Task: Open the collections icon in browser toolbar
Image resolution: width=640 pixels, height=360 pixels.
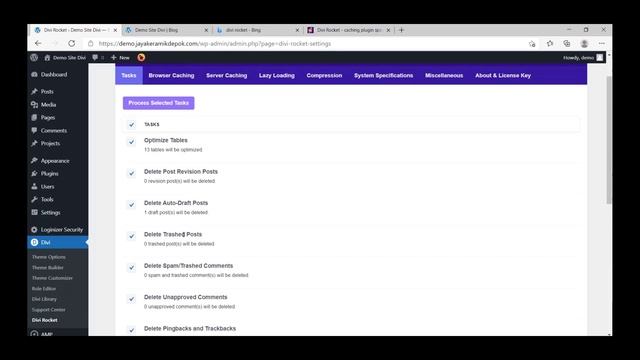Action: coord(567,43)
